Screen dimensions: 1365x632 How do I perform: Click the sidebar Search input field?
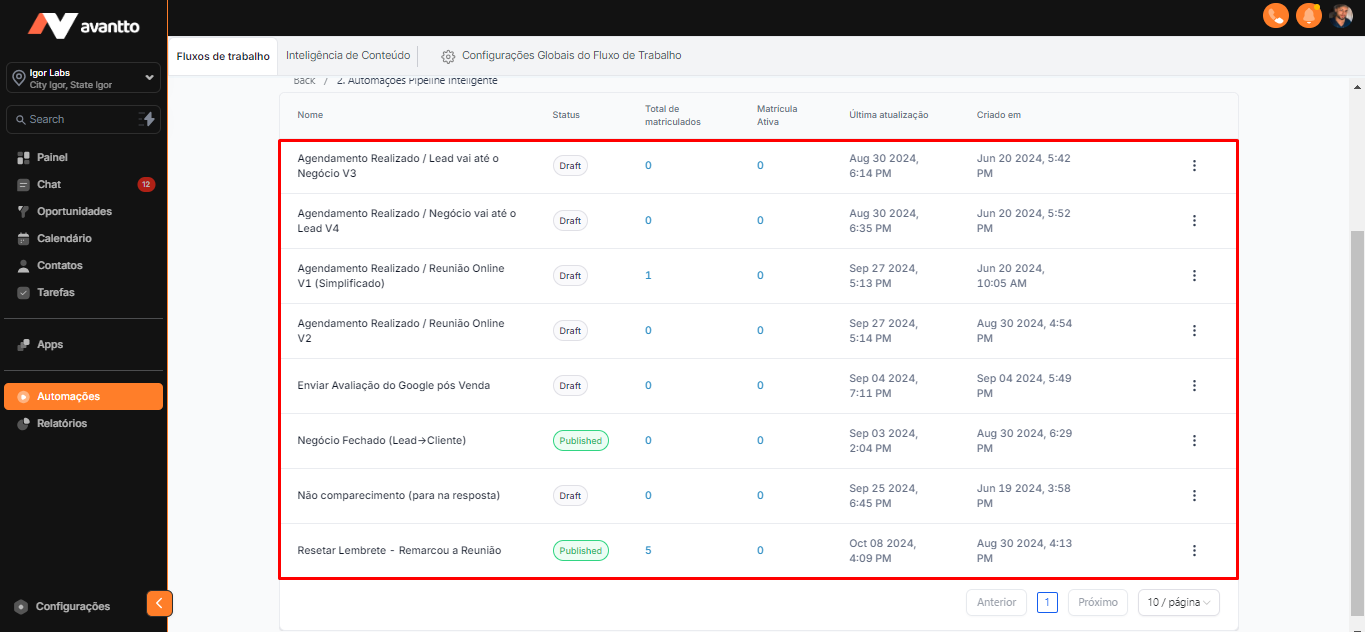(x=70, y=119)
